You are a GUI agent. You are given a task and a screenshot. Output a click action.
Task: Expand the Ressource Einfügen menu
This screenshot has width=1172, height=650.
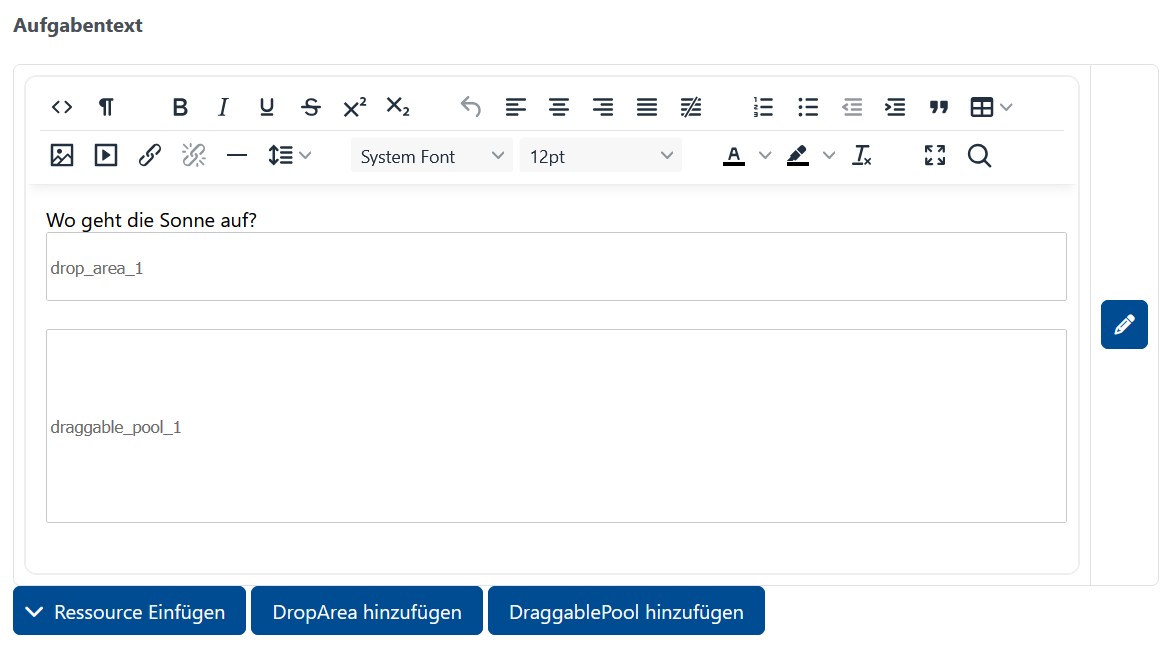click(129, 611)
